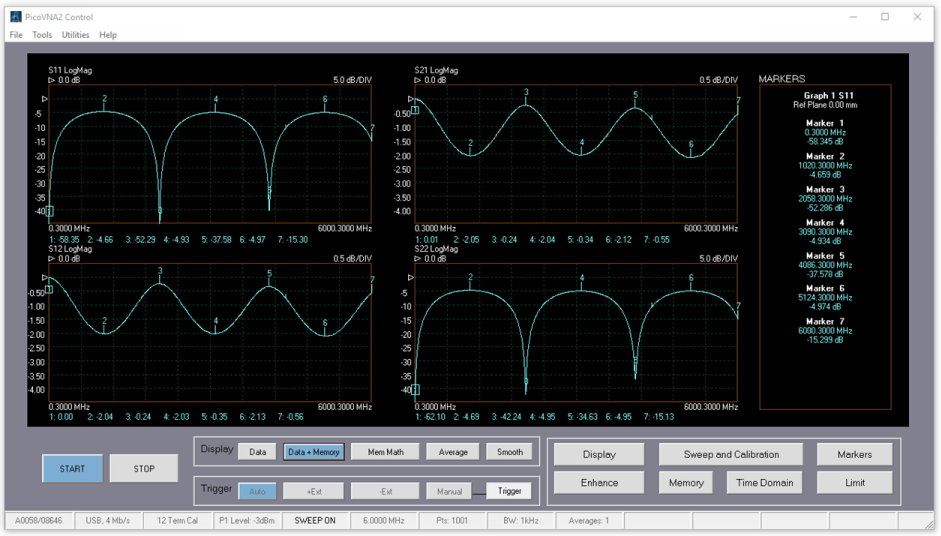Click the reference triangle on S21 graph
This screenshot has height=536, width=941.
point(409,99)
